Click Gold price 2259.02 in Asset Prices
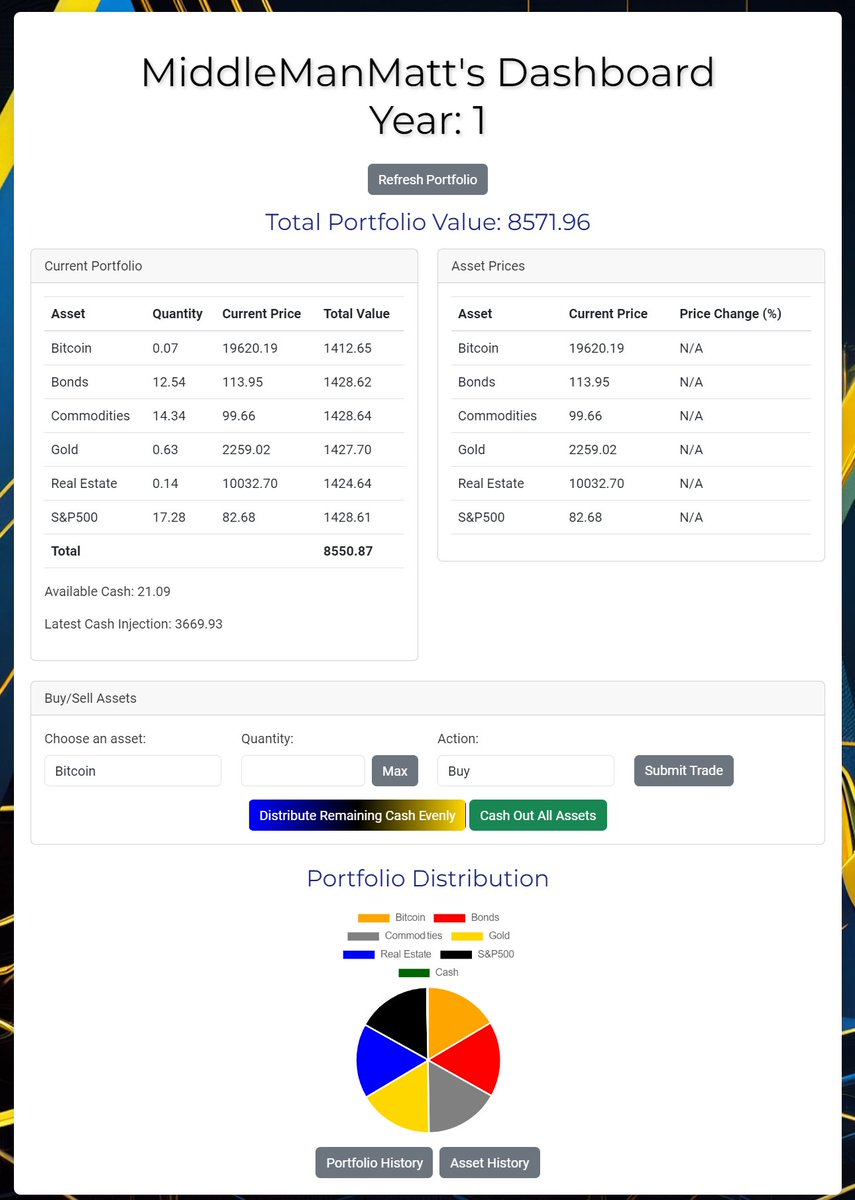855x1200 pixels. (x=593, y=450)
